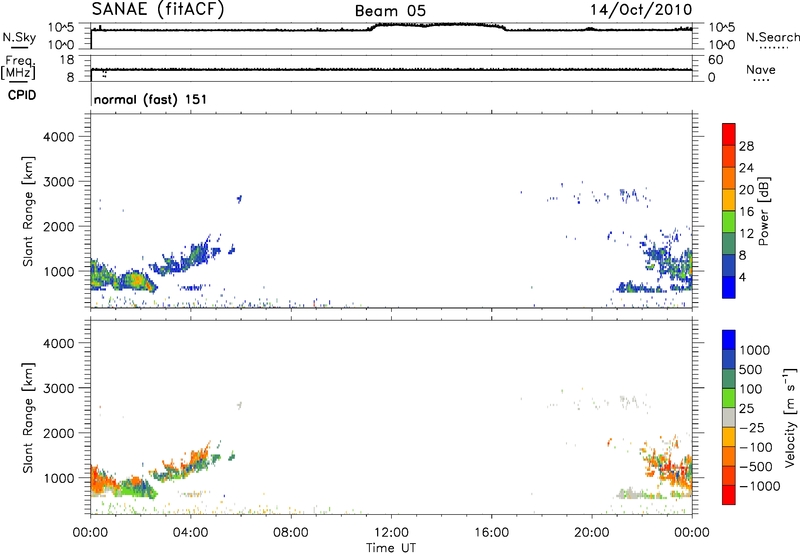Click the N.Sky legend label
This screenshot has width=800, height=554.
point(19,37)
